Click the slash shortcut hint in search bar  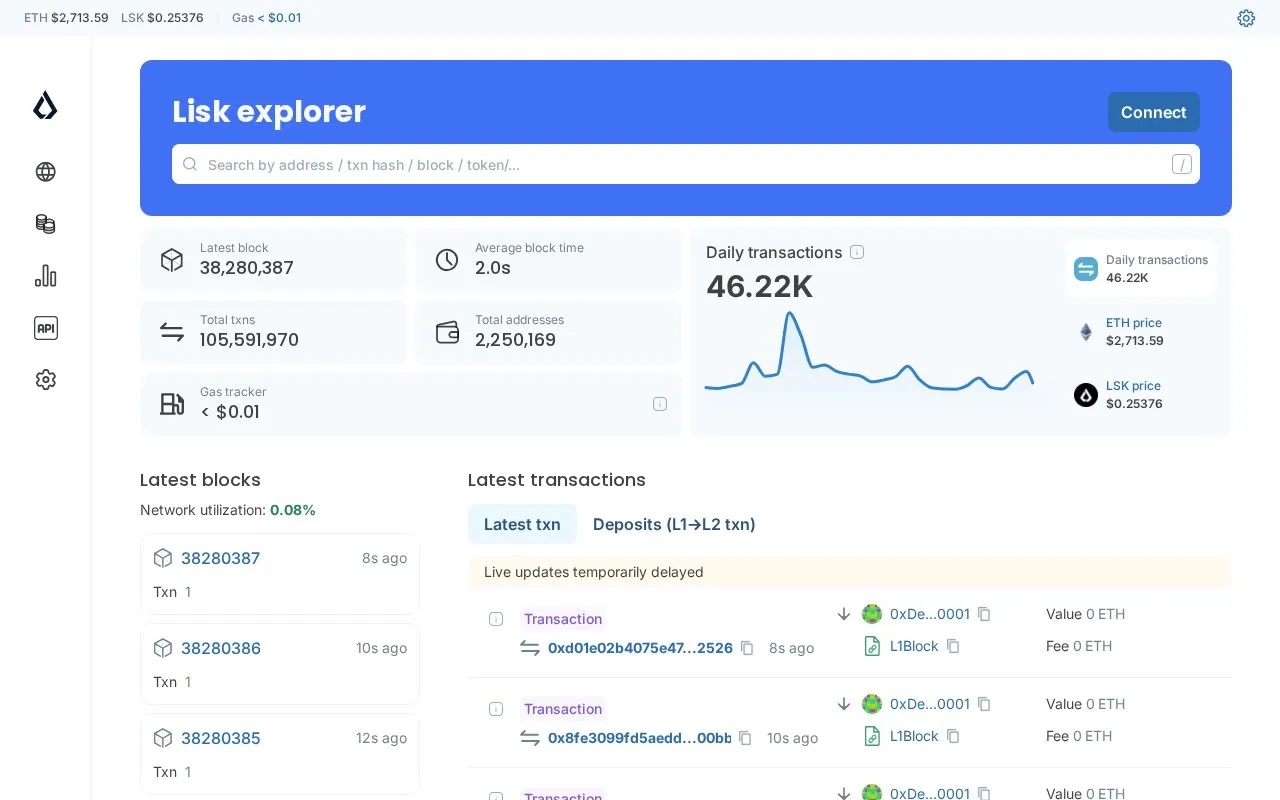point(1182,164)
